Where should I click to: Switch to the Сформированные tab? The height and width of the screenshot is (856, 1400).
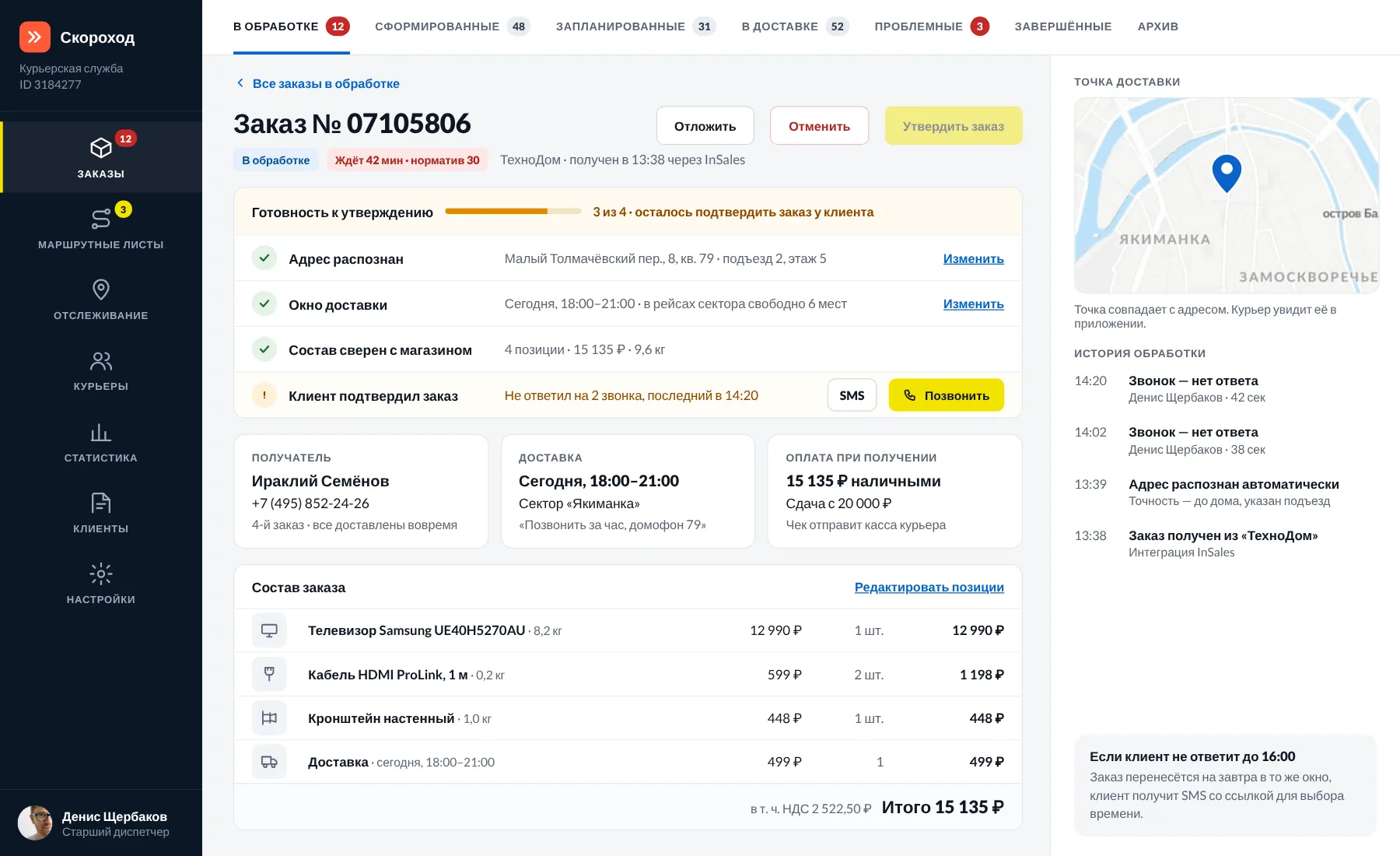(x=452, y=26)
